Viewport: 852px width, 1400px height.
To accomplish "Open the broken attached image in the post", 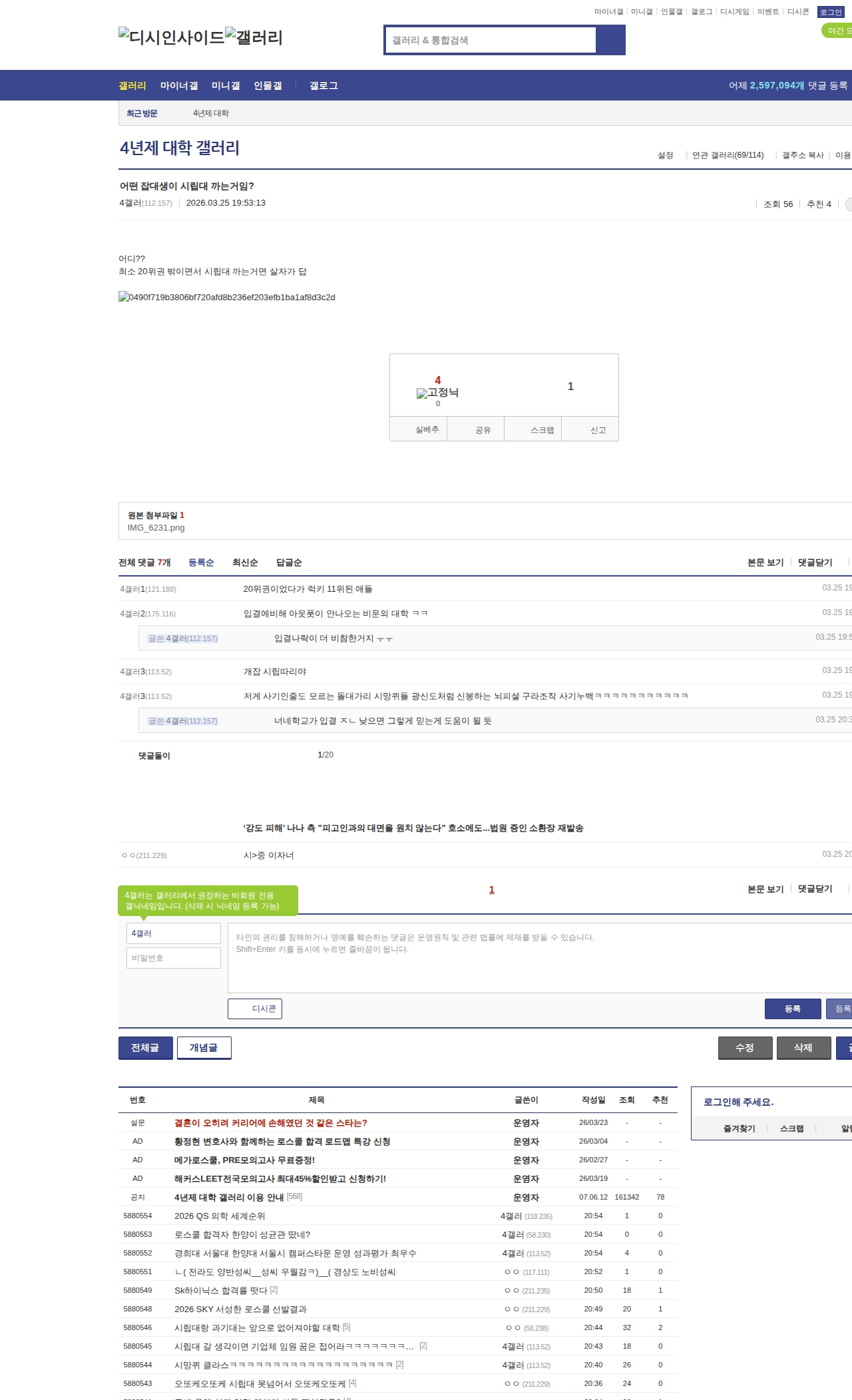I will [x=226, y=298].
